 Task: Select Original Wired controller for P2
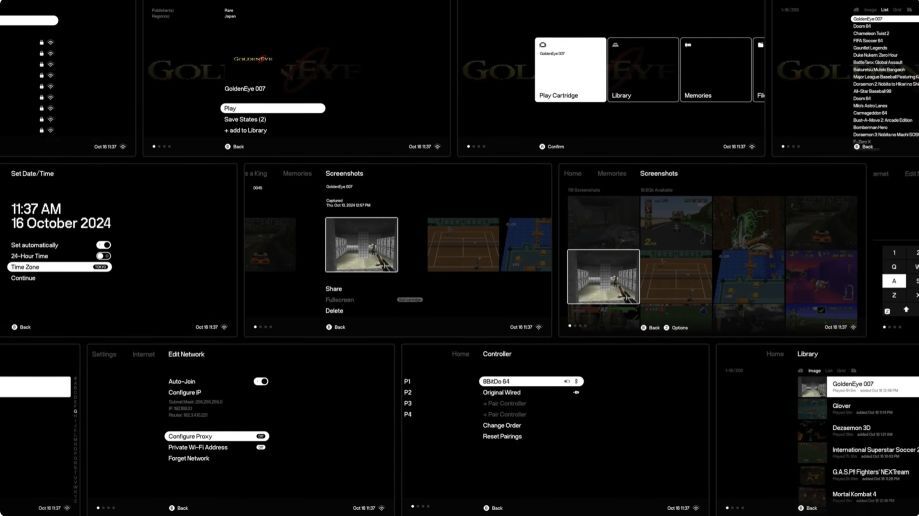click(502, 393)
